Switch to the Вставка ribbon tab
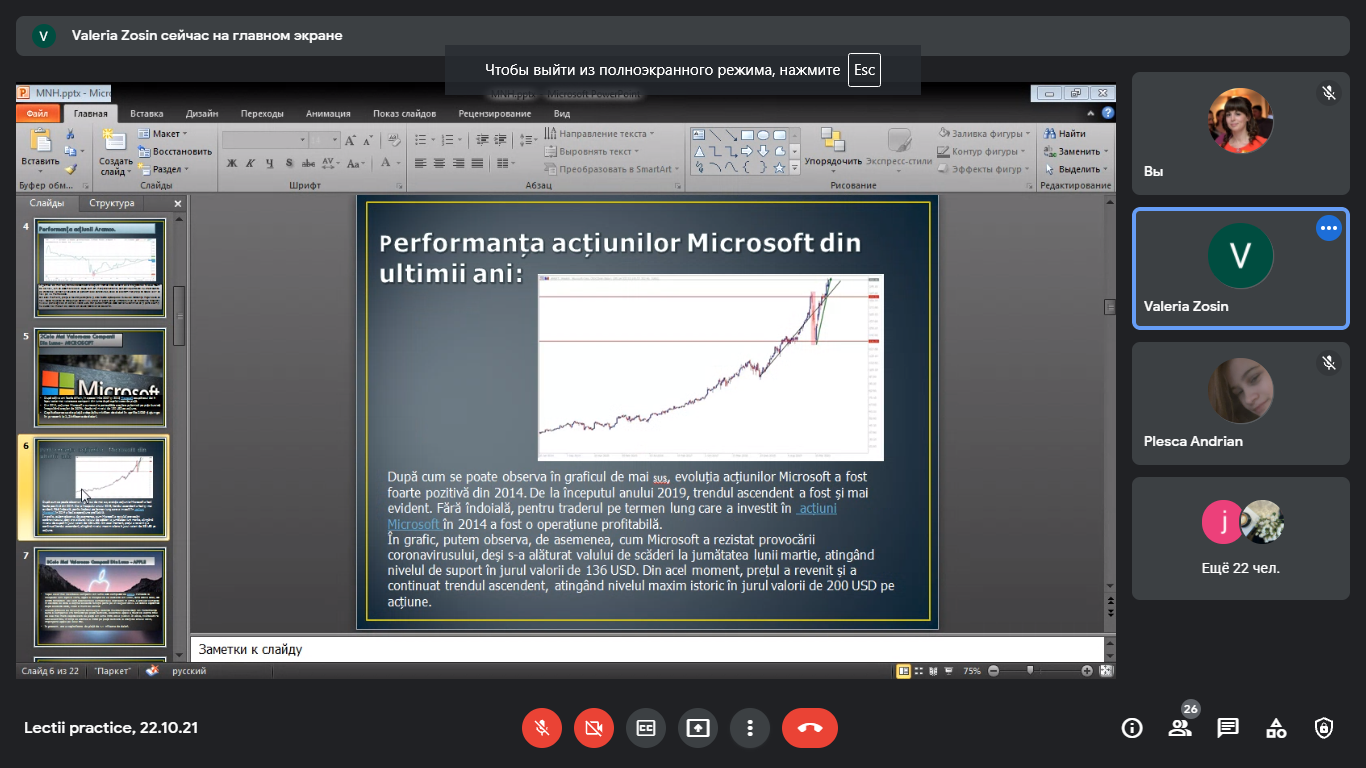 pos(147,114)
